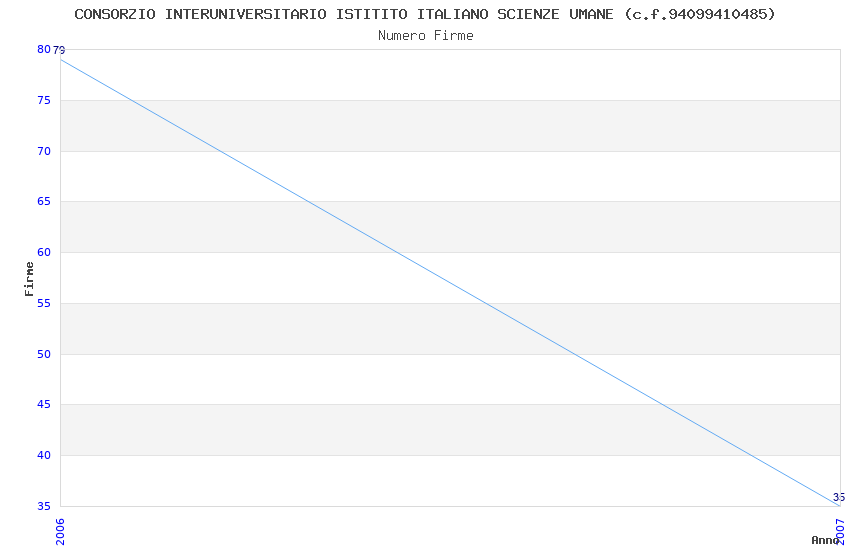This screenshot has width=850, height=550.
Task: Select the 'Numero Firme' subtitle
Action: click(426, 36)
